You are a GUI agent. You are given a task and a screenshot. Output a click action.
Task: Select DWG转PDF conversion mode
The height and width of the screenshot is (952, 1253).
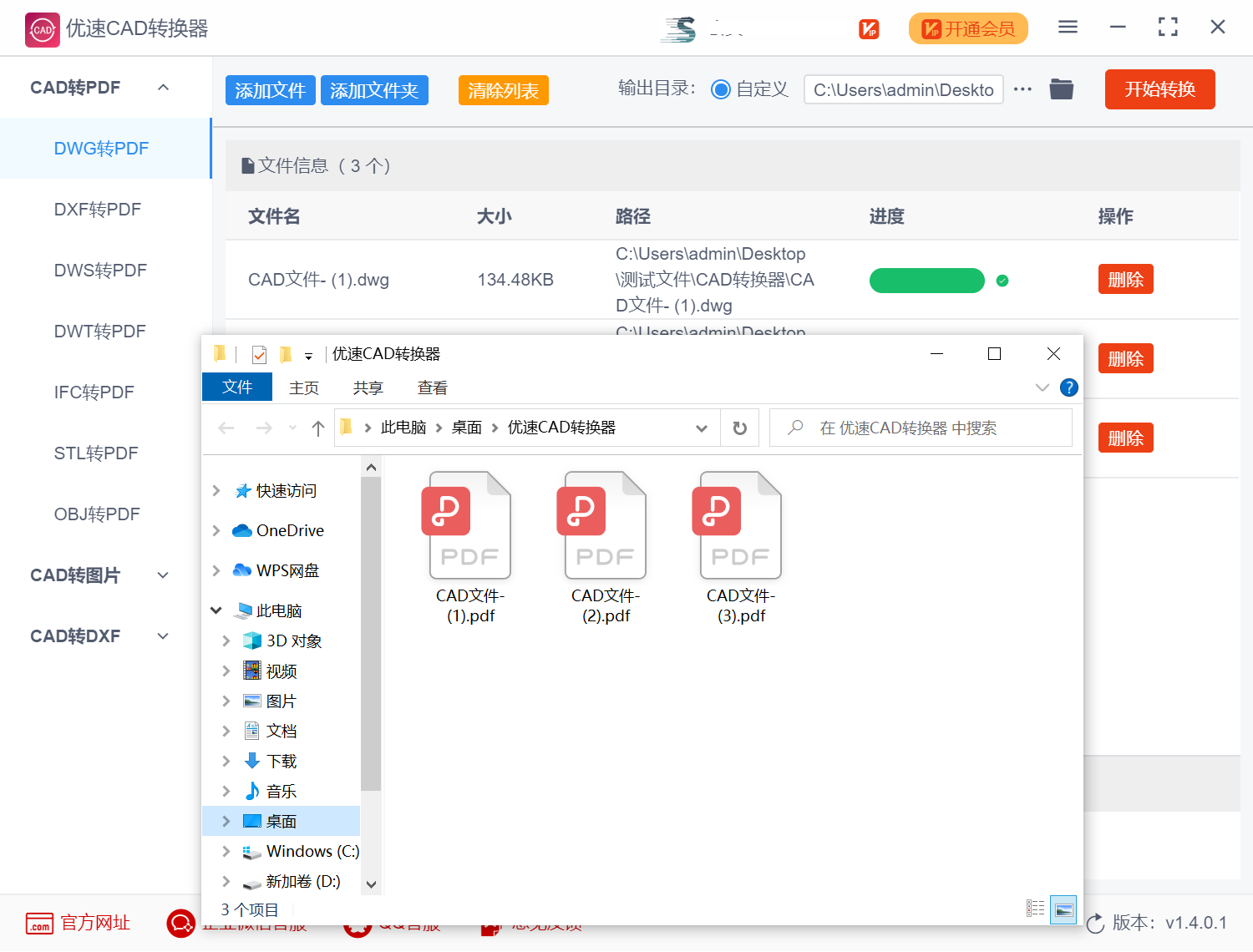pyautogui.click(x=105, y=149)
